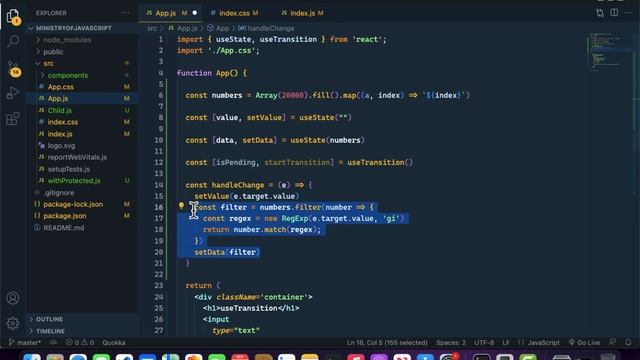Open changes compare icon in editor toolbar
The width and height of the screenshot is (640, 360).
tap(600, 13)
